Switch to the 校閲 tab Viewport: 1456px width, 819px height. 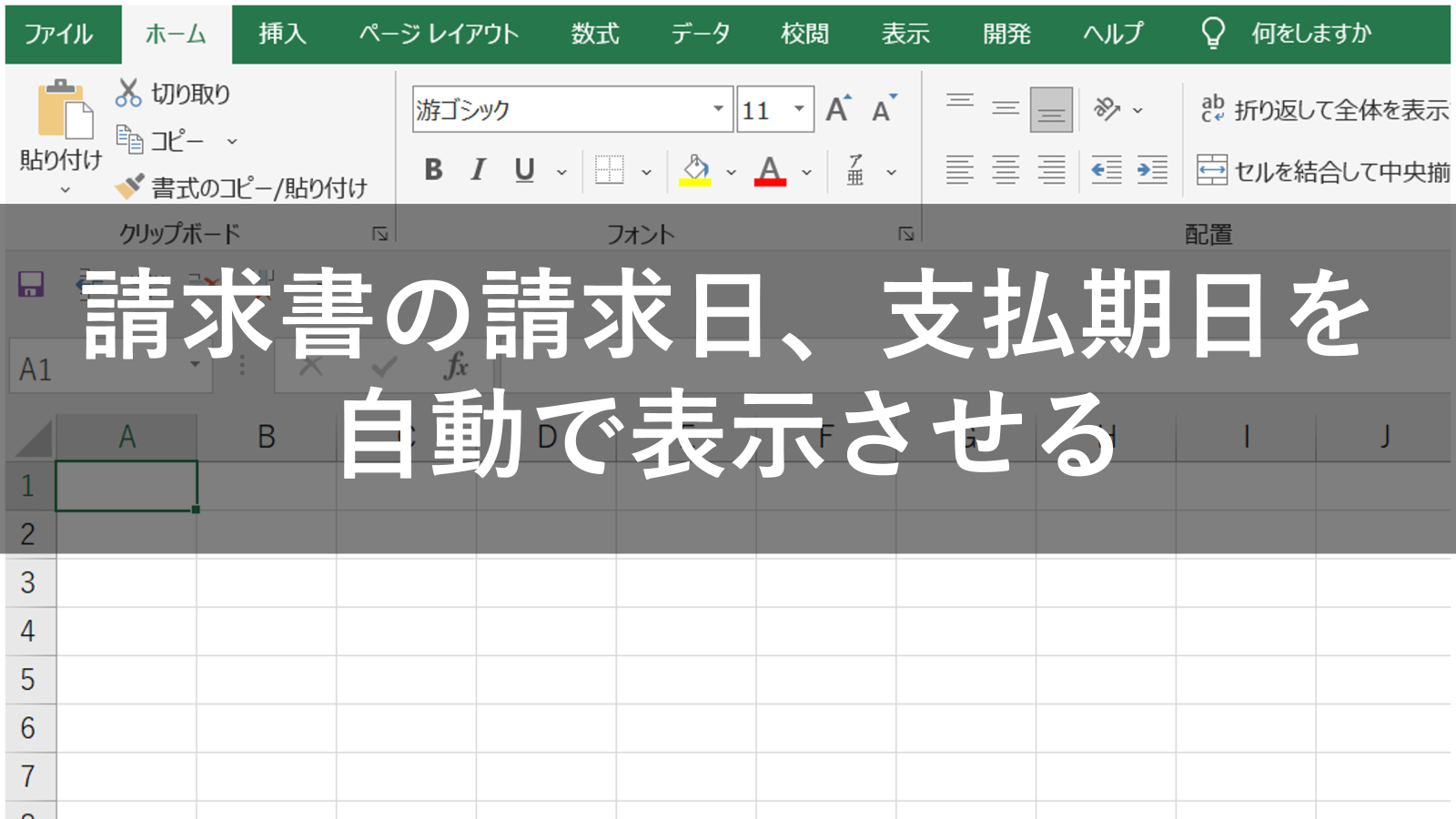point(805,34)
